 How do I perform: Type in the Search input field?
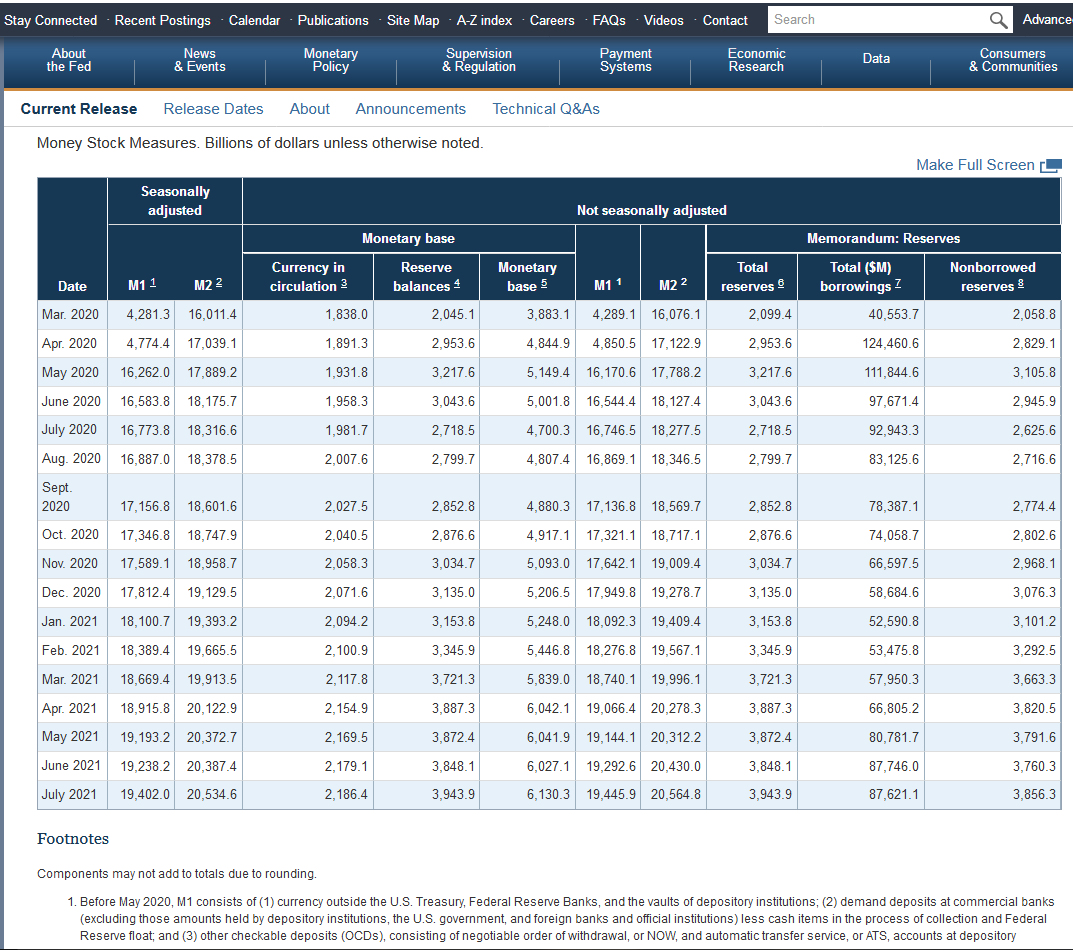(x=876, y=20)
